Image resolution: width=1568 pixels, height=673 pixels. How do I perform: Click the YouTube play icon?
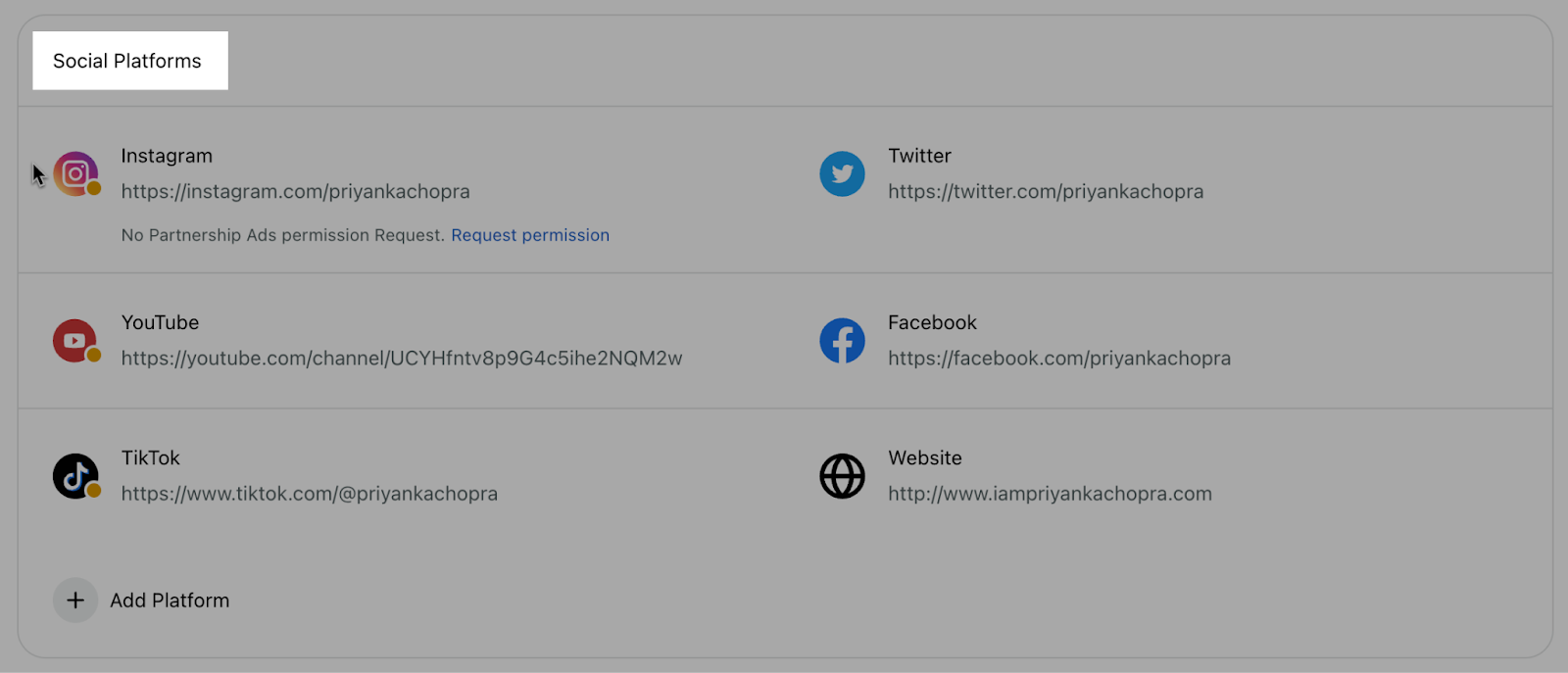[75, 341]
